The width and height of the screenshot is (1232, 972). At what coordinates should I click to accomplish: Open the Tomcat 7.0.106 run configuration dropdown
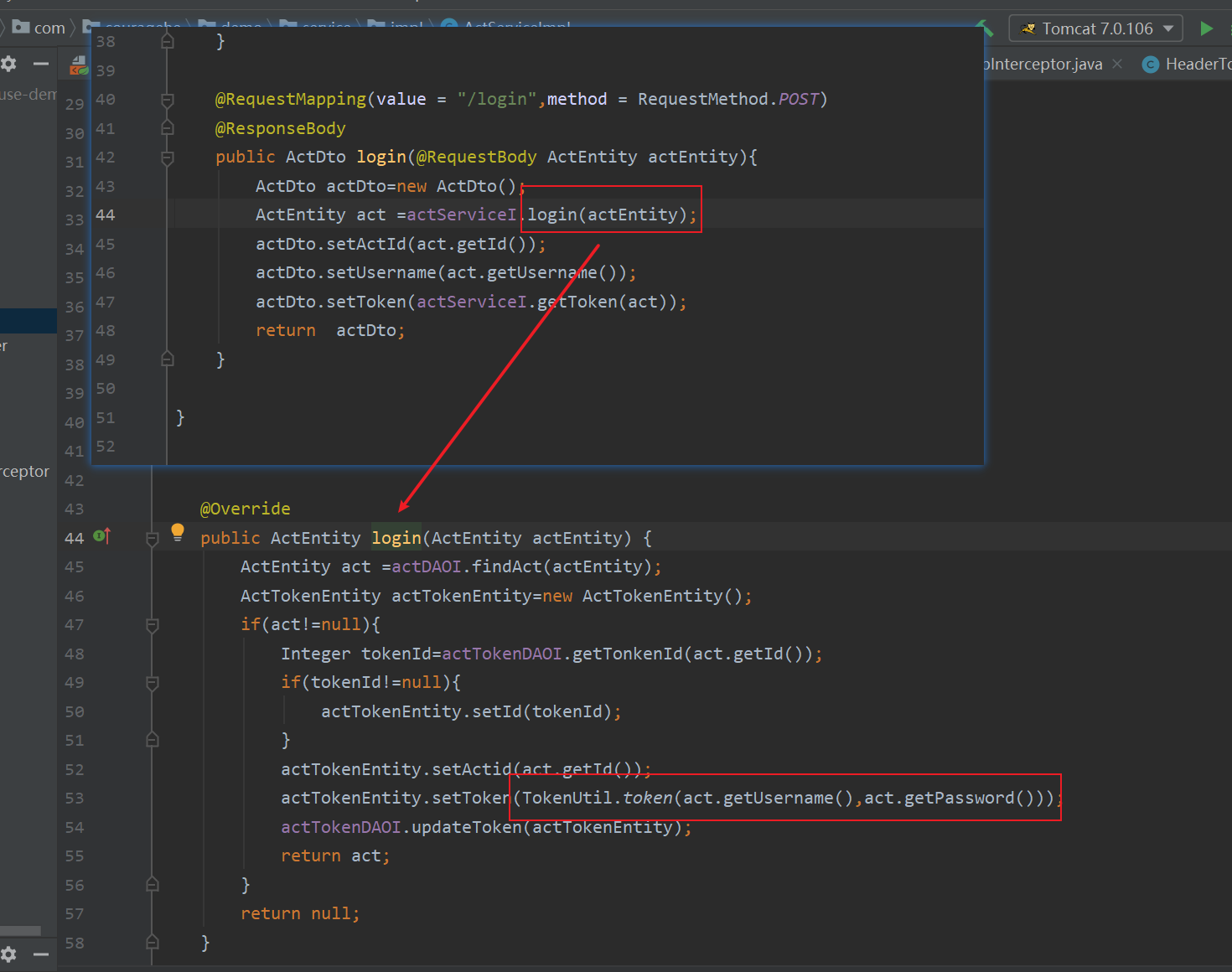pyautogui.click(x=1096, y=28)
